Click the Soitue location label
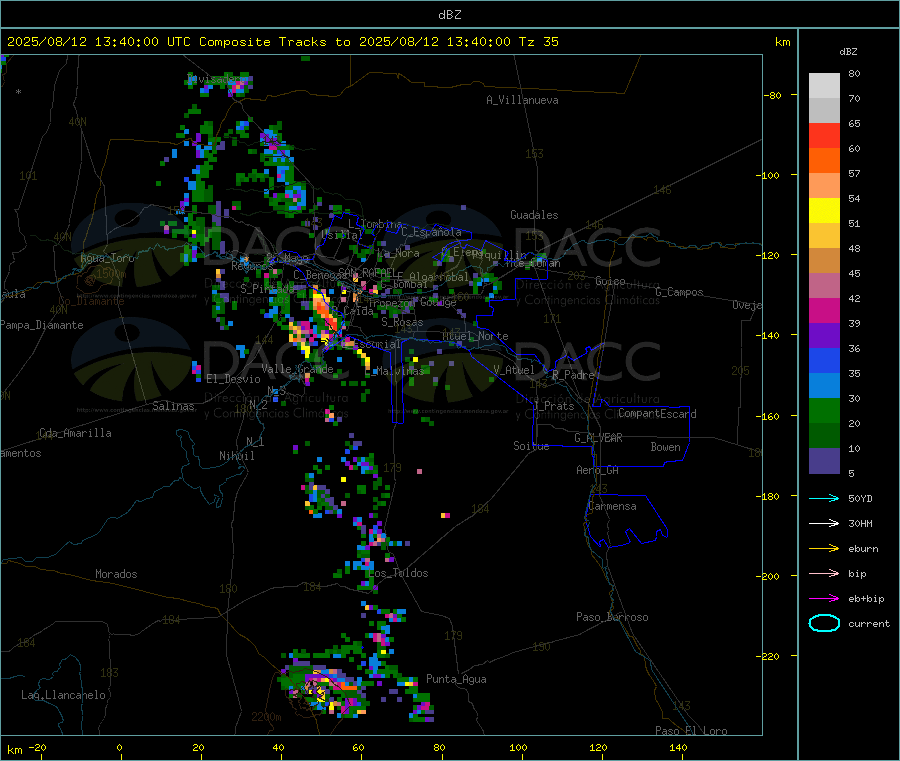The image size is (900, 761). point(531,446)
